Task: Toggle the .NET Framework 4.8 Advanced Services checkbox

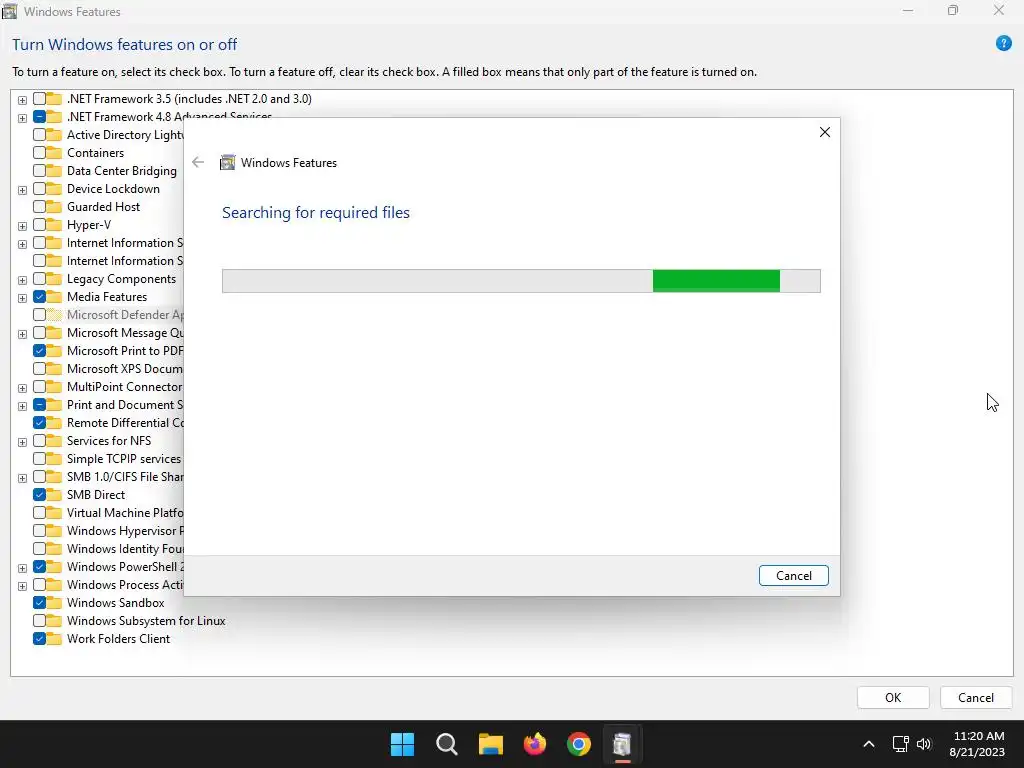Action: [39, 117]
